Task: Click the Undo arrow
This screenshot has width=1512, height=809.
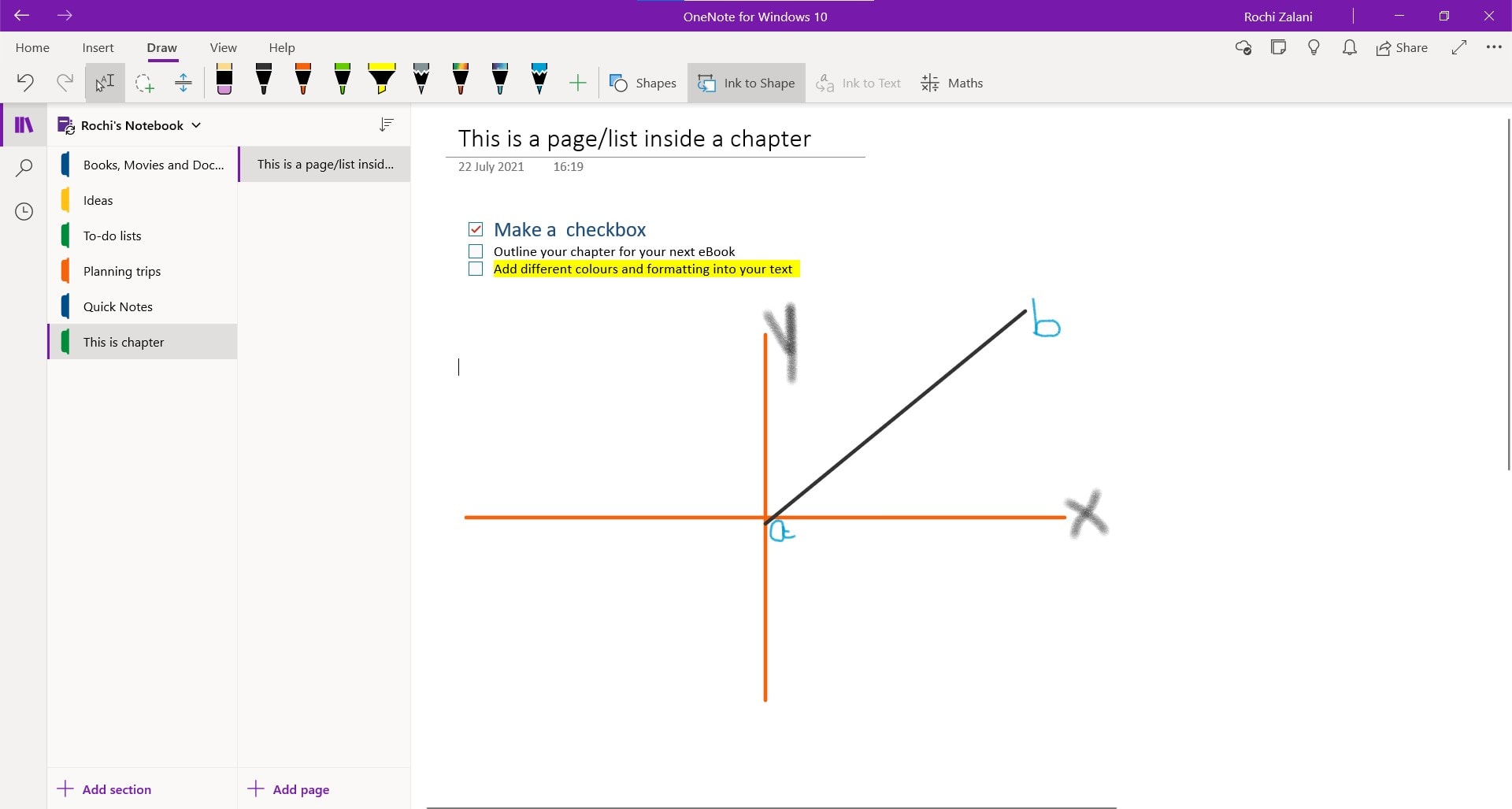Action: coord(25,83)
